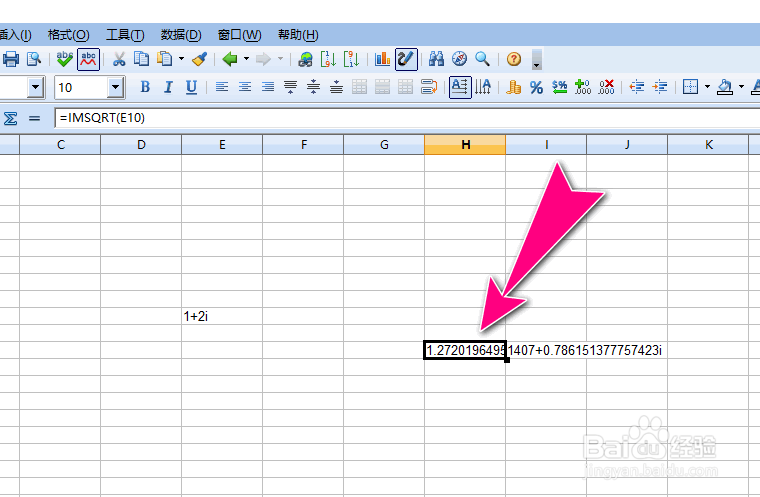Screen dimensions: 760x497
Task: Open the 数据(D) menu
Action: (x=181, y=35)
